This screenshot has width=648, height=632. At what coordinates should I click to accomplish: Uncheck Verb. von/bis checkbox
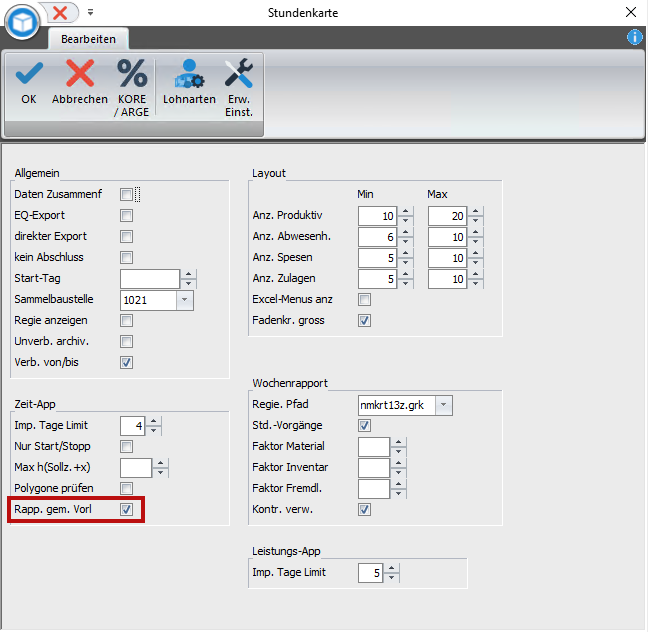126,363
